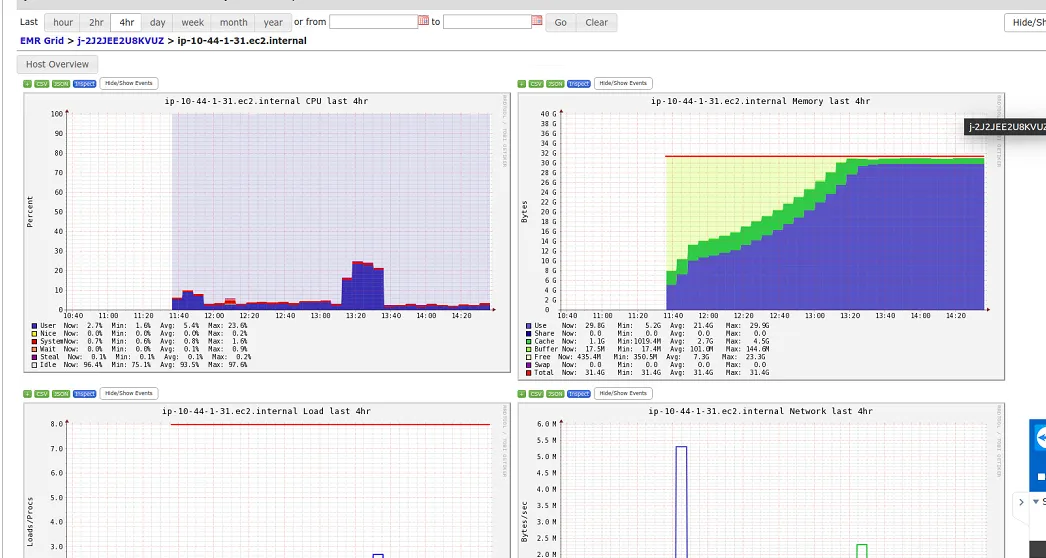
Task: Toggle Hide/Show Events for Load graph
Action: pos(129,393)
